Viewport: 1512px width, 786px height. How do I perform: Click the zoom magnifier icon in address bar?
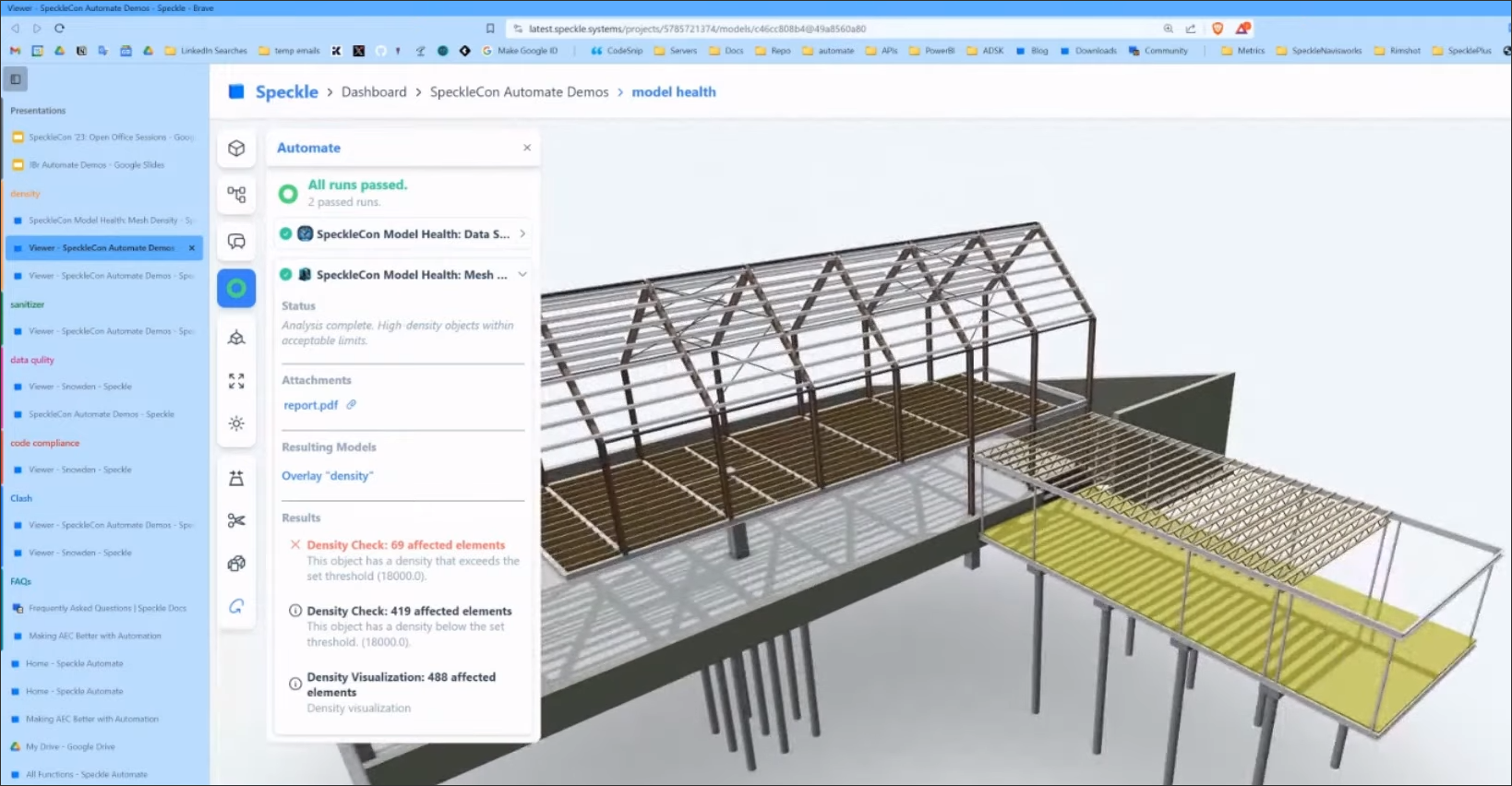coord(1168,29)
